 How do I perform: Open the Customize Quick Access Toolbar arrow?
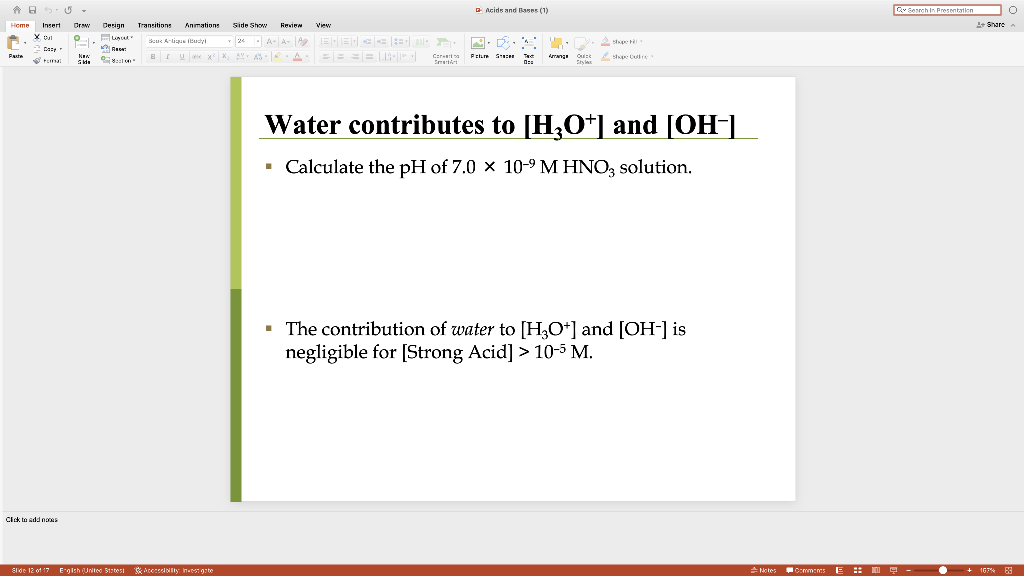(x=84, y=10)
